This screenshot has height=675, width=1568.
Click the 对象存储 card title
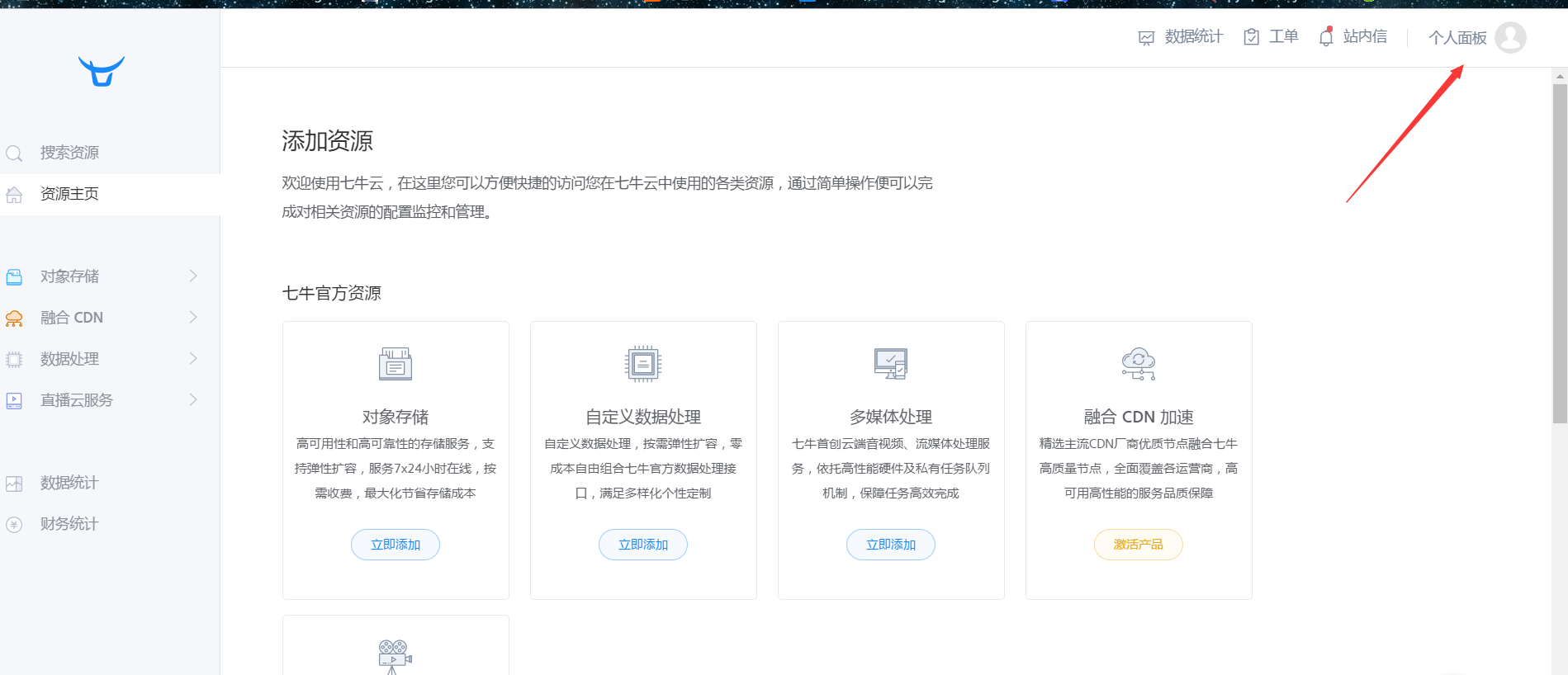point(396,417)
